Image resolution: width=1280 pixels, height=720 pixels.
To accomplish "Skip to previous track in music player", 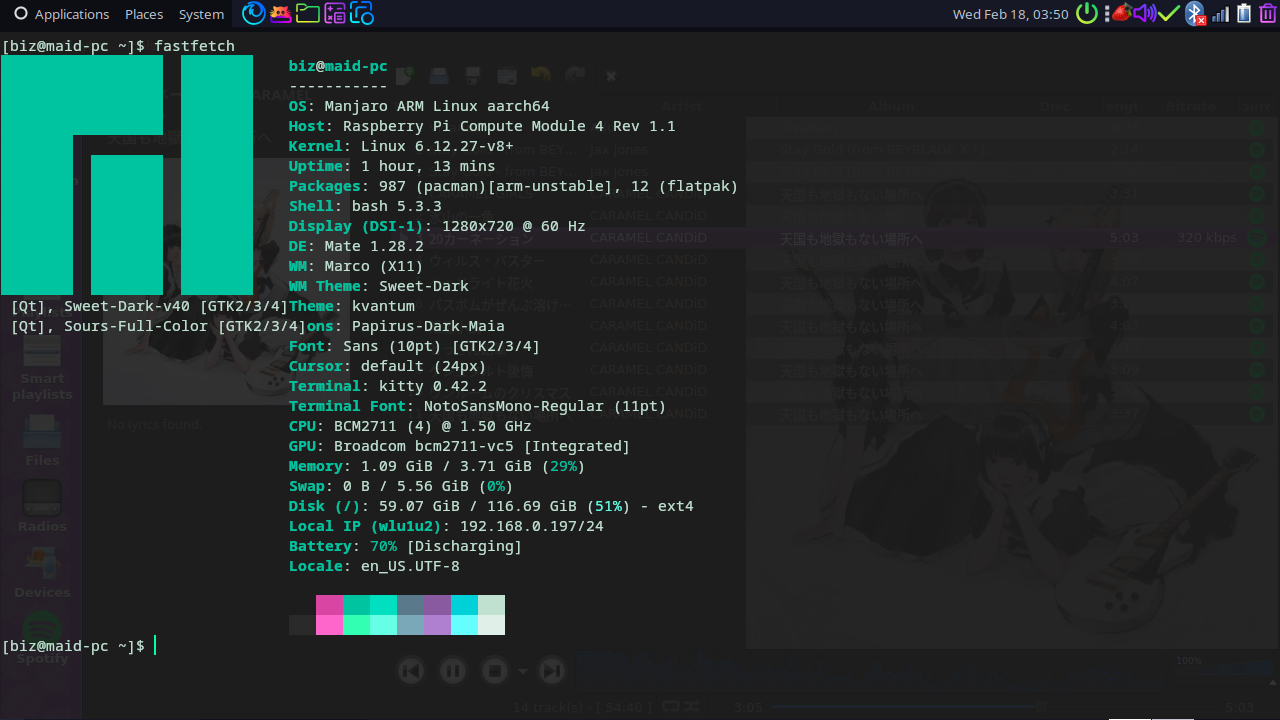I will [411, 670].
